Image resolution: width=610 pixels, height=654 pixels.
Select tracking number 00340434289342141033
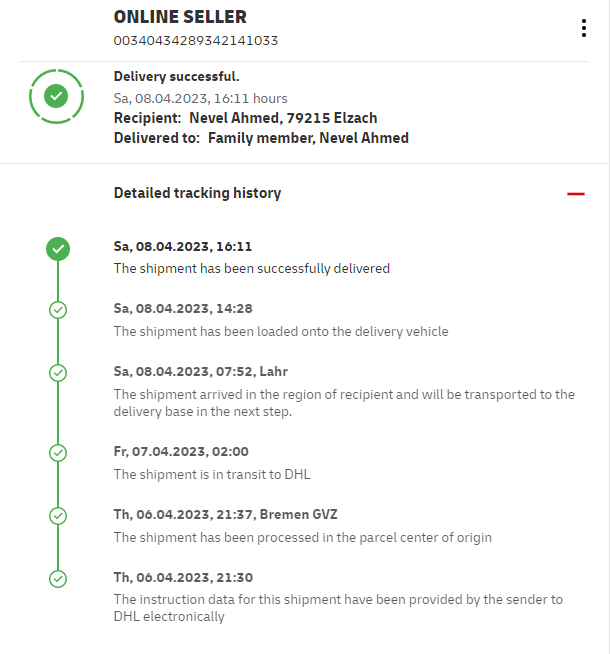(195, 41)
